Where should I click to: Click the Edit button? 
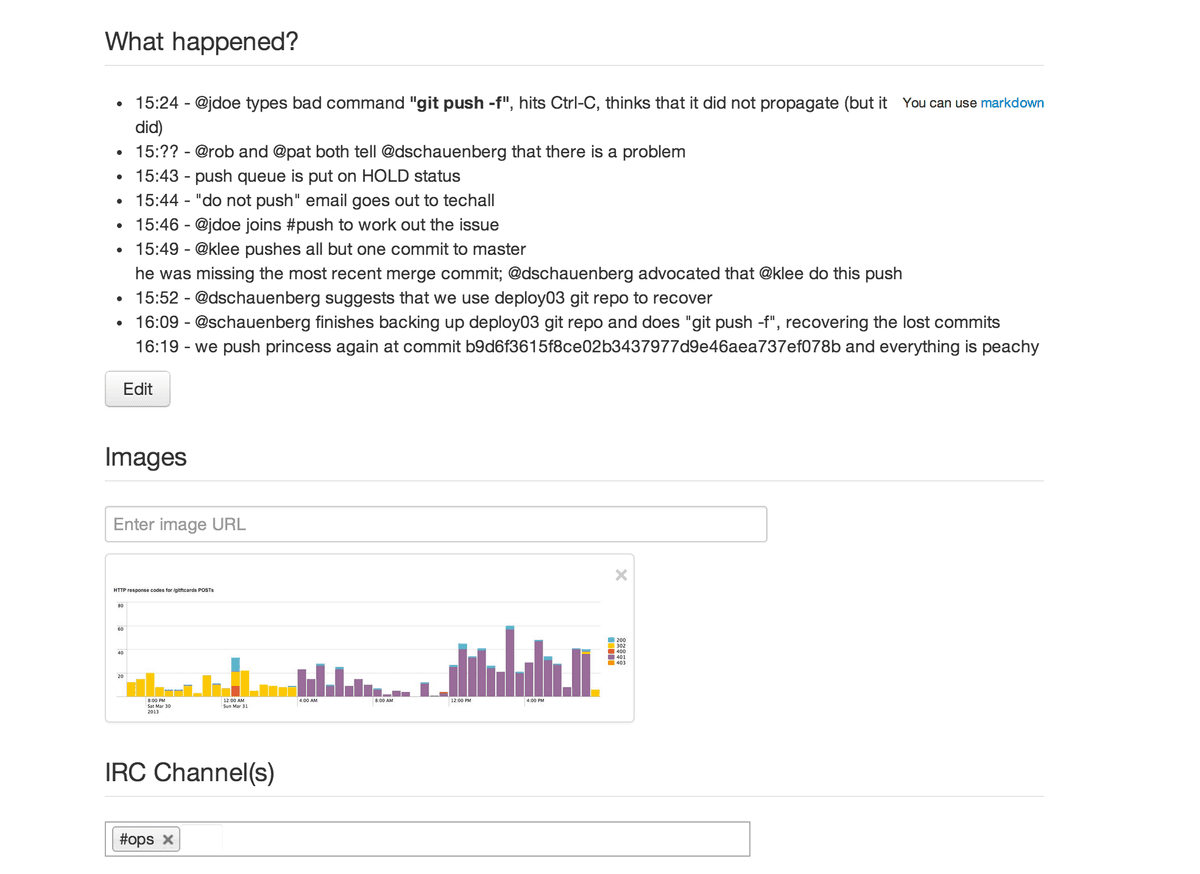click(x=137, y=389)
